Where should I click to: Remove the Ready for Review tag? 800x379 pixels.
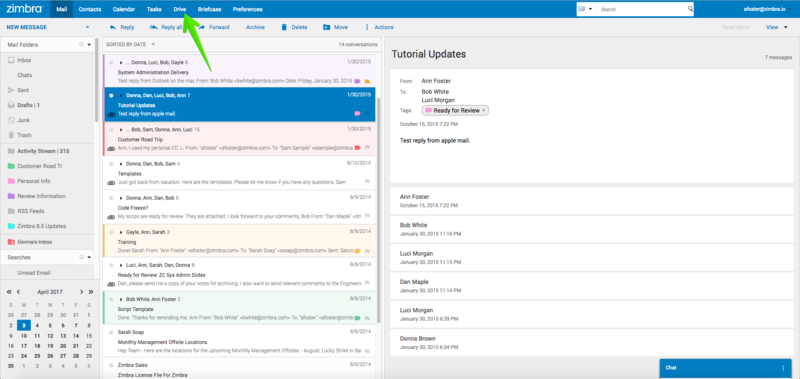click(484, 110)
